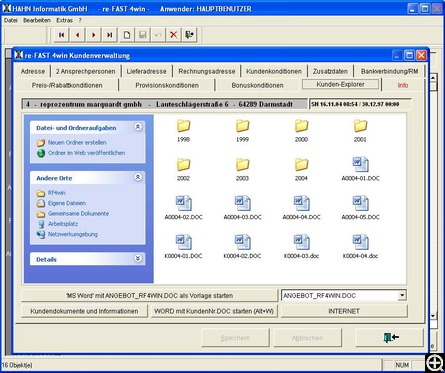Screen dimensions: 445x373
Task: Click WORD mit KundenNr.DOC starten button
Action: [214, 311]
